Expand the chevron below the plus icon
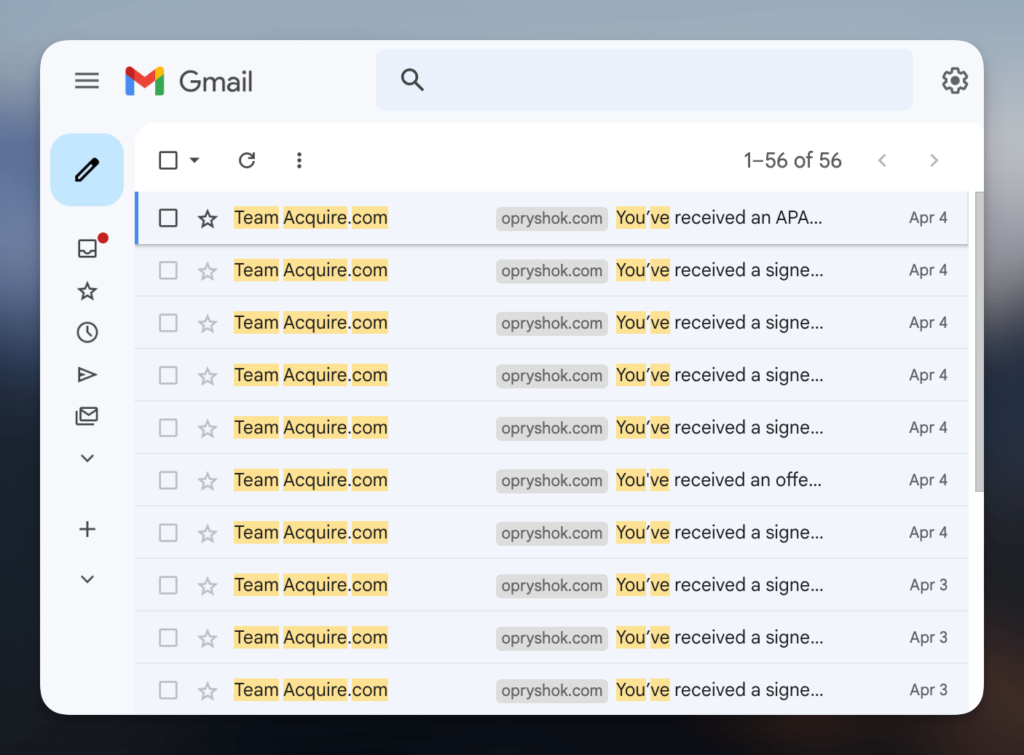1024x755 pixels. (88, 579)
